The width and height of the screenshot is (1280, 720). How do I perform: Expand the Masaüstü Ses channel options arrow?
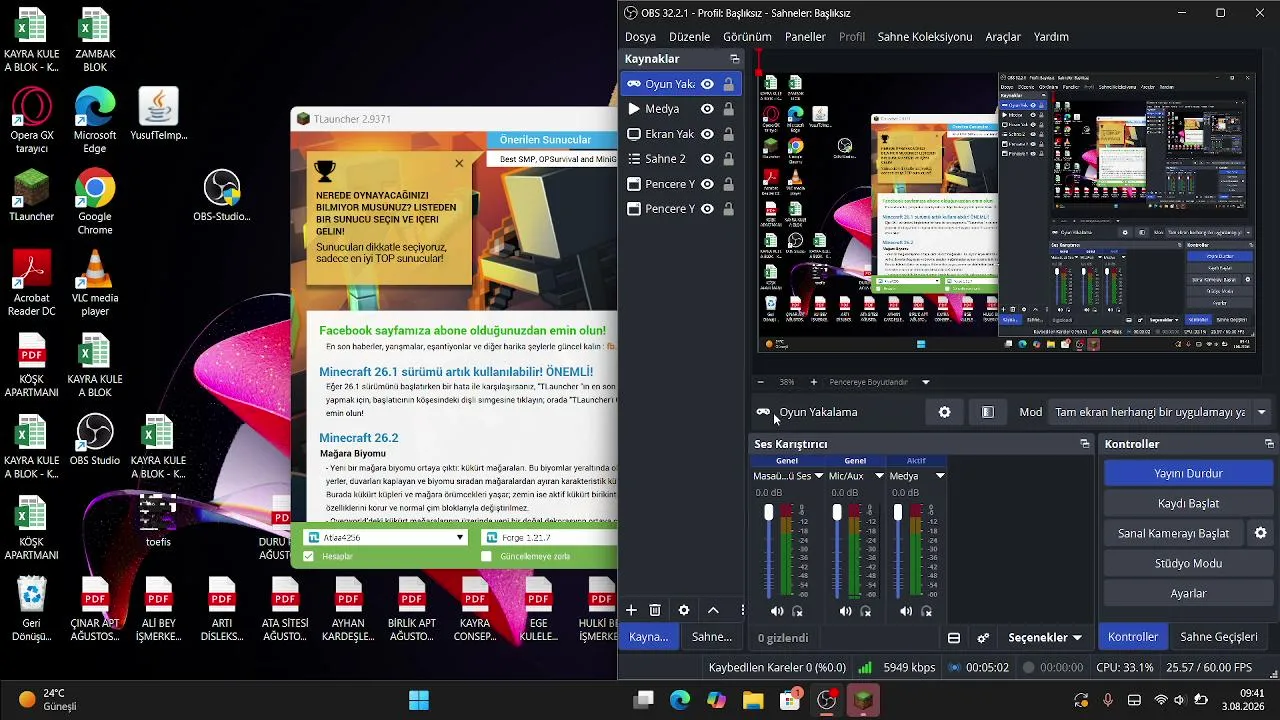[x=819, y=476]
